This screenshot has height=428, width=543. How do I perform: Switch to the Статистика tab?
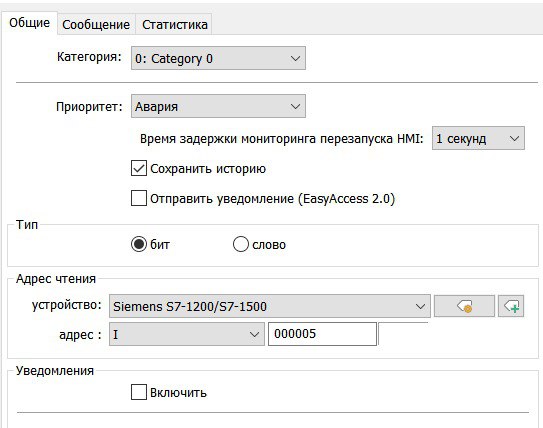pyautogui.click(x=175, y=24)
